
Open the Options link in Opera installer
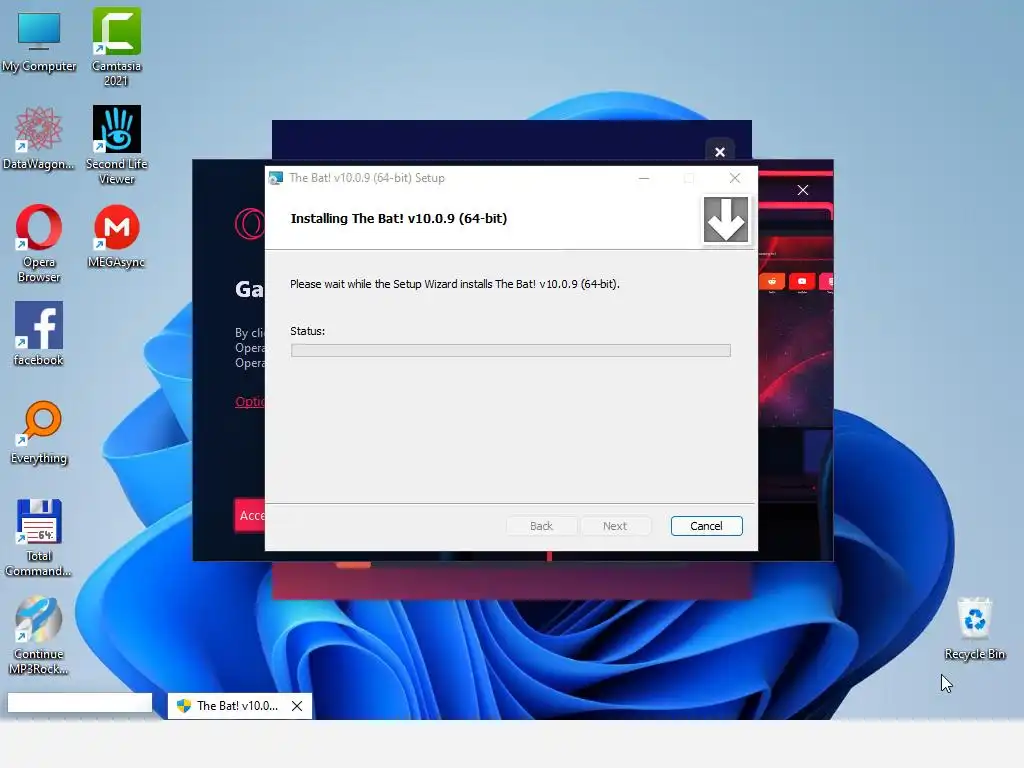click(x=249, y=402)
